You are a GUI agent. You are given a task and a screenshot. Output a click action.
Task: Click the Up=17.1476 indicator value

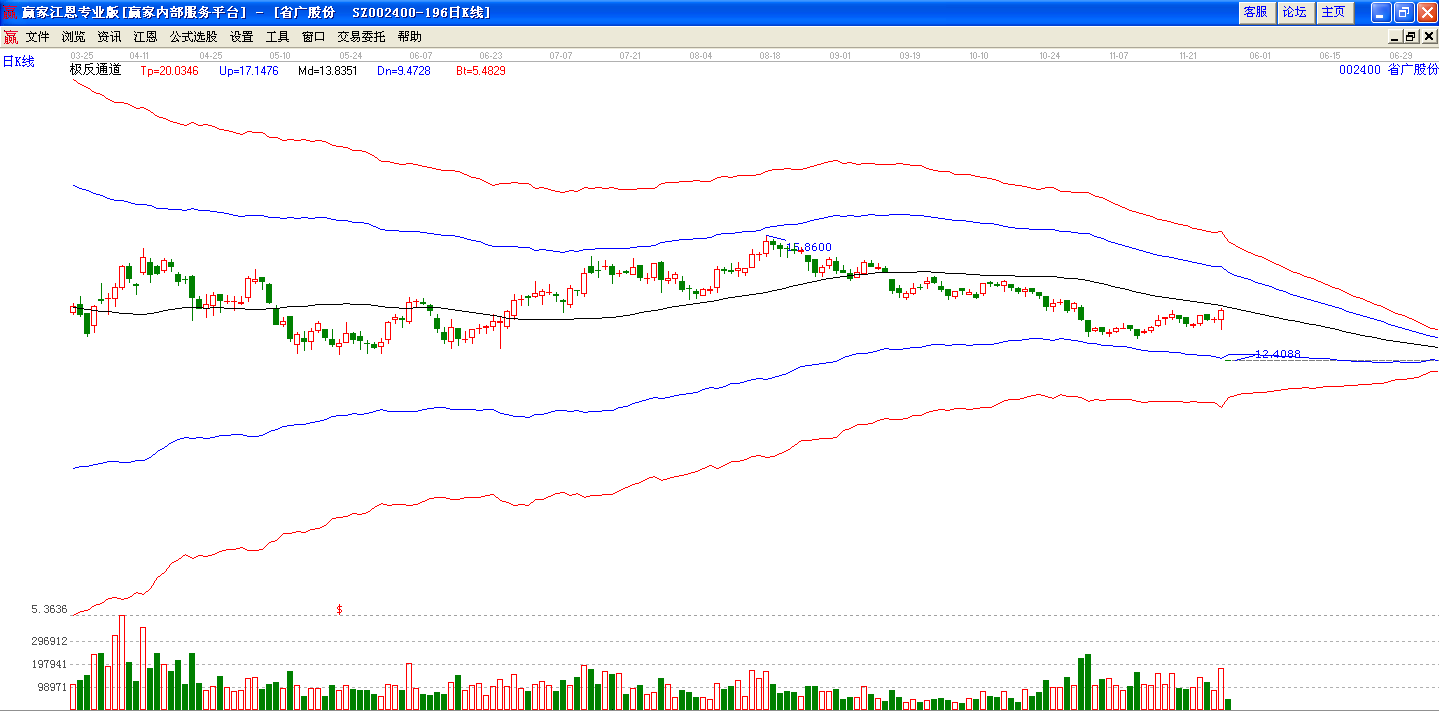point(249,71)
